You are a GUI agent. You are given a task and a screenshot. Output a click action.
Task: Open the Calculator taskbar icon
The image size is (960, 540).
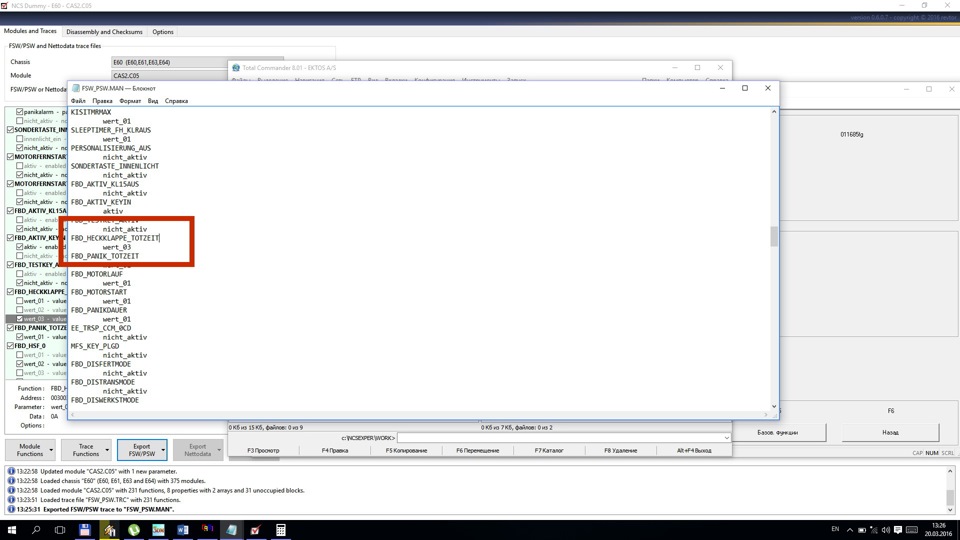click(280, 530)
